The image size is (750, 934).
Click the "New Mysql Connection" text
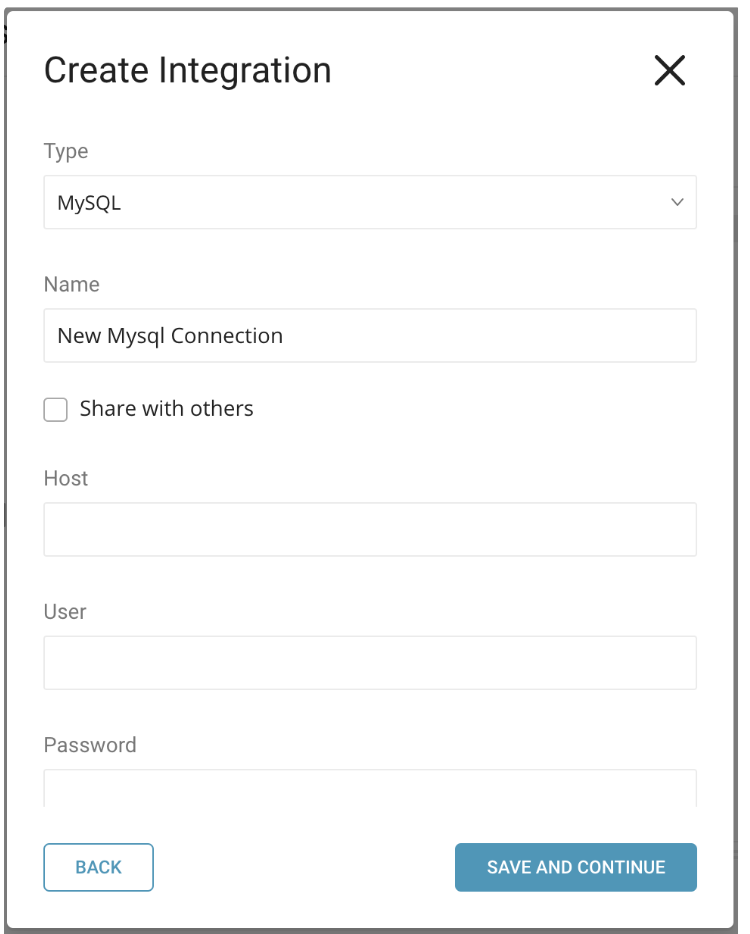click(x=170, y=336)
